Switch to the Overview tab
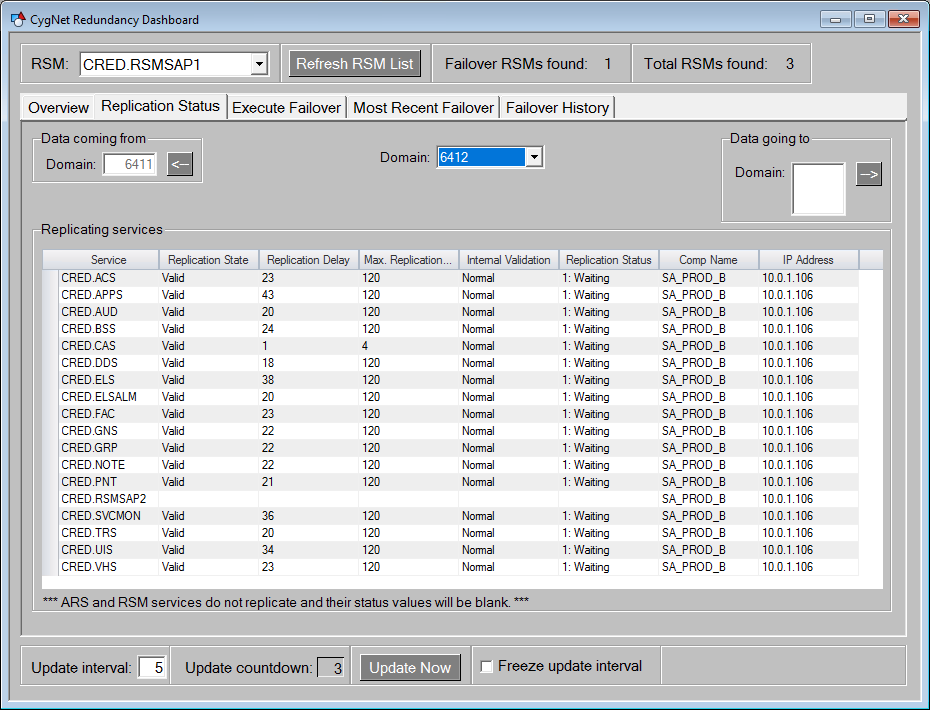The image size is (930, 710). [58, 108]
